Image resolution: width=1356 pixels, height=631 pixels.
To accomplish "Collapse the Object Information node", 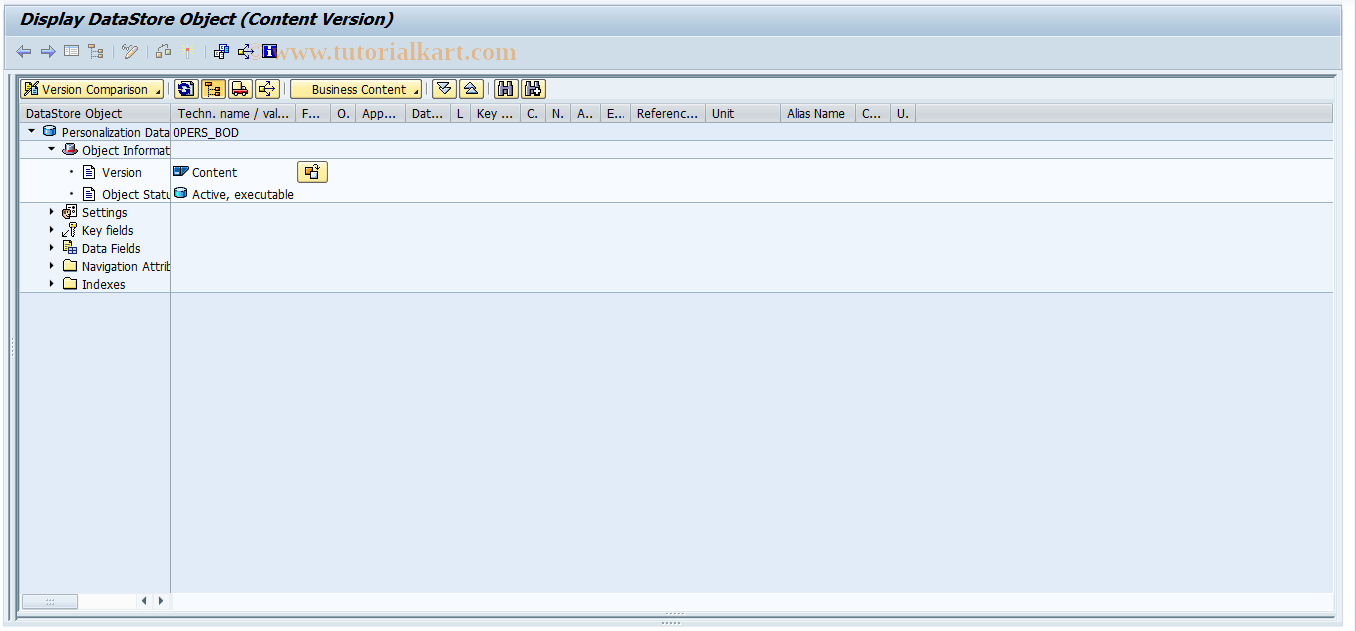I will [x=51, y=149].
